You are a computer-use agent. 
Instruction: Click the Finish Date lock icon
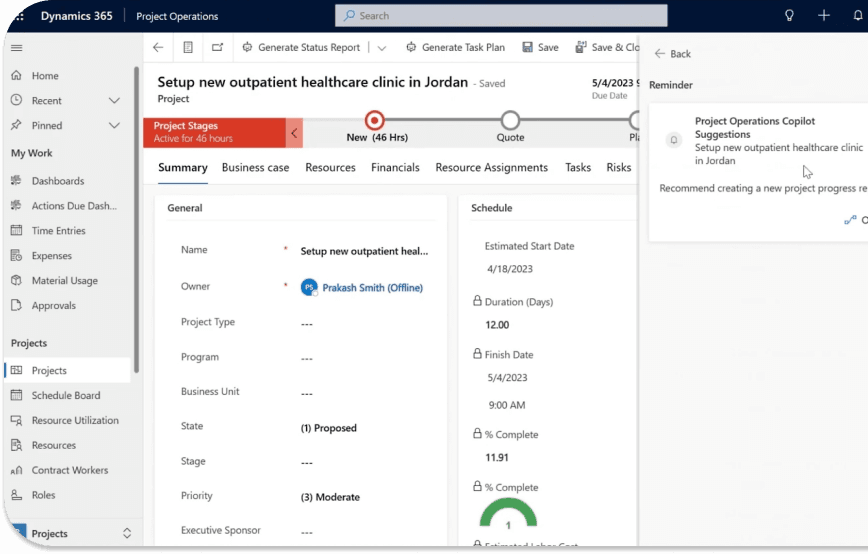click(x=477, y=353)
